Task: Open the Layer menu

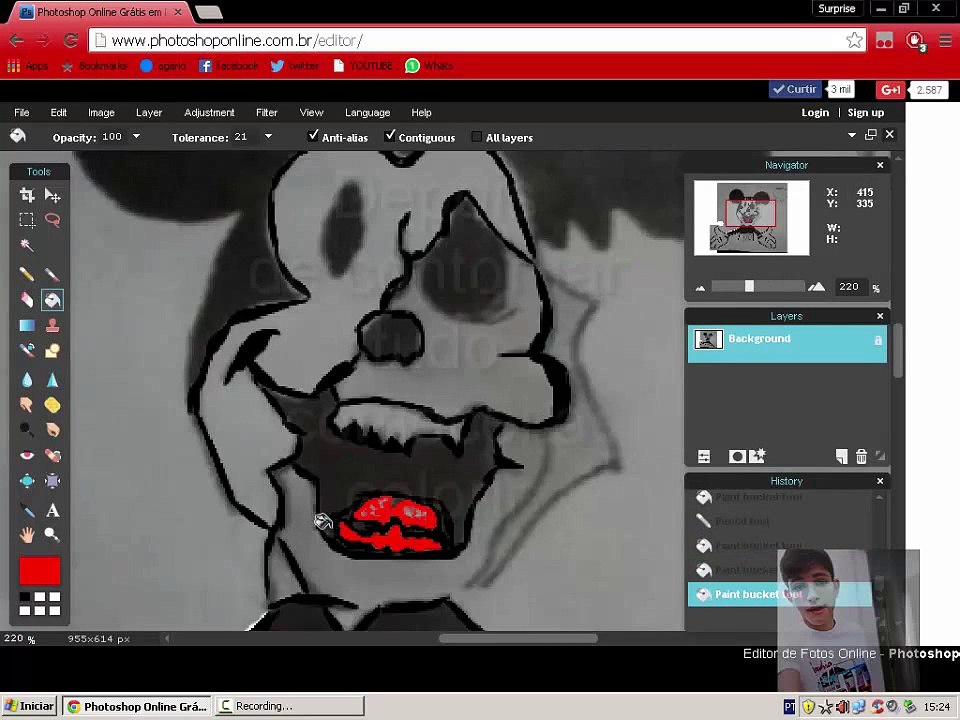Action: pyautogui.click(x=149, y=113)
